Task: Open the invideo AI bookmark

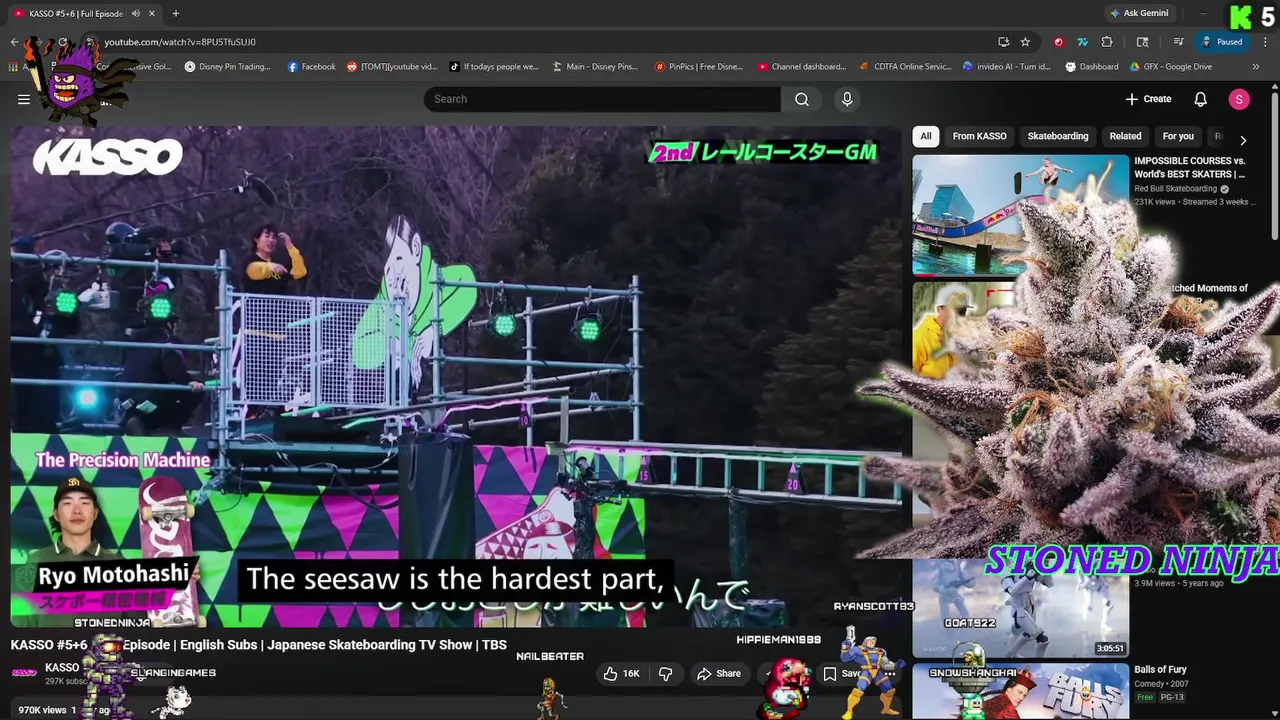Action: pos(1006,67)
